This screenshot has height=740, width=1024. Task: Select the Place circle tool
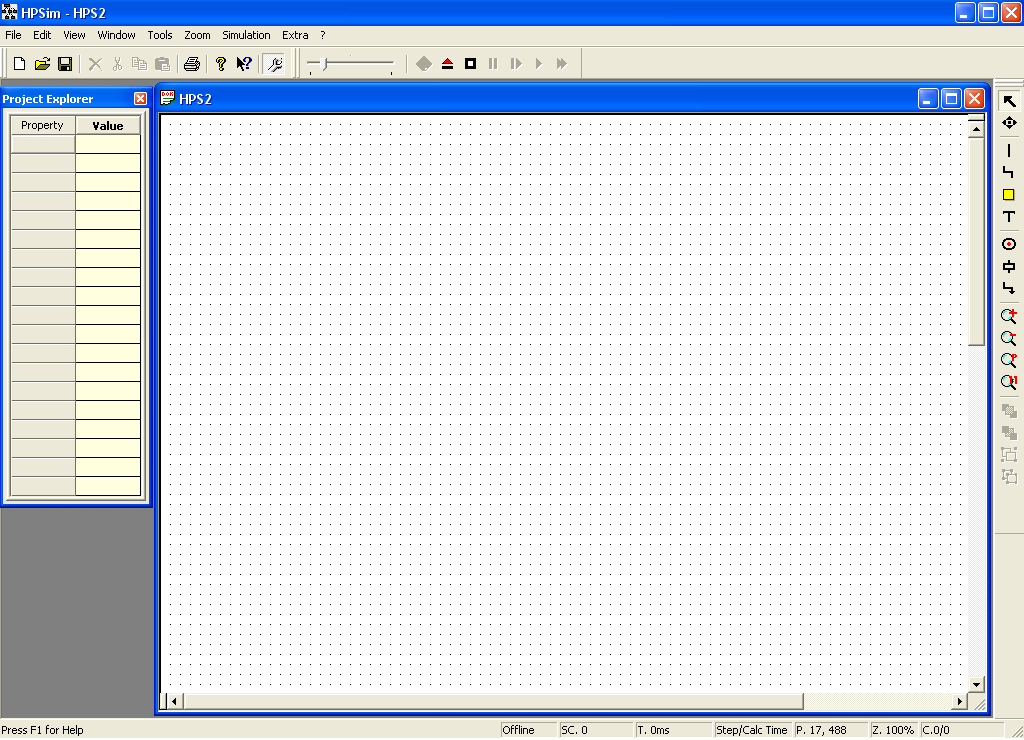1009,244
